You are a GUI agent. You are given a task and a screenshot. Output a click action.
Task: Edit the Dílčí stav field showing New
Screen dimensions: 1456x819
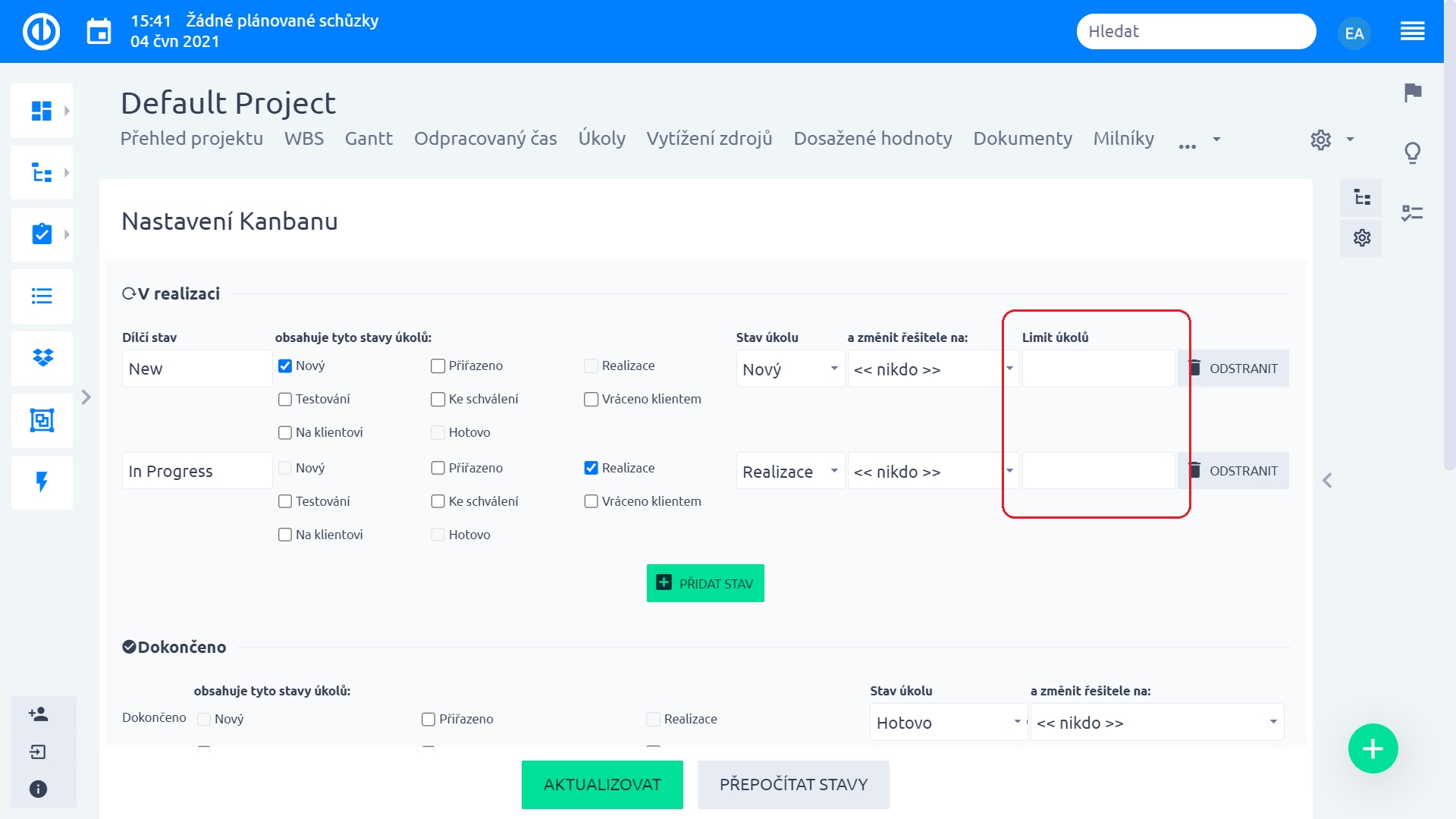pos(197,369)
